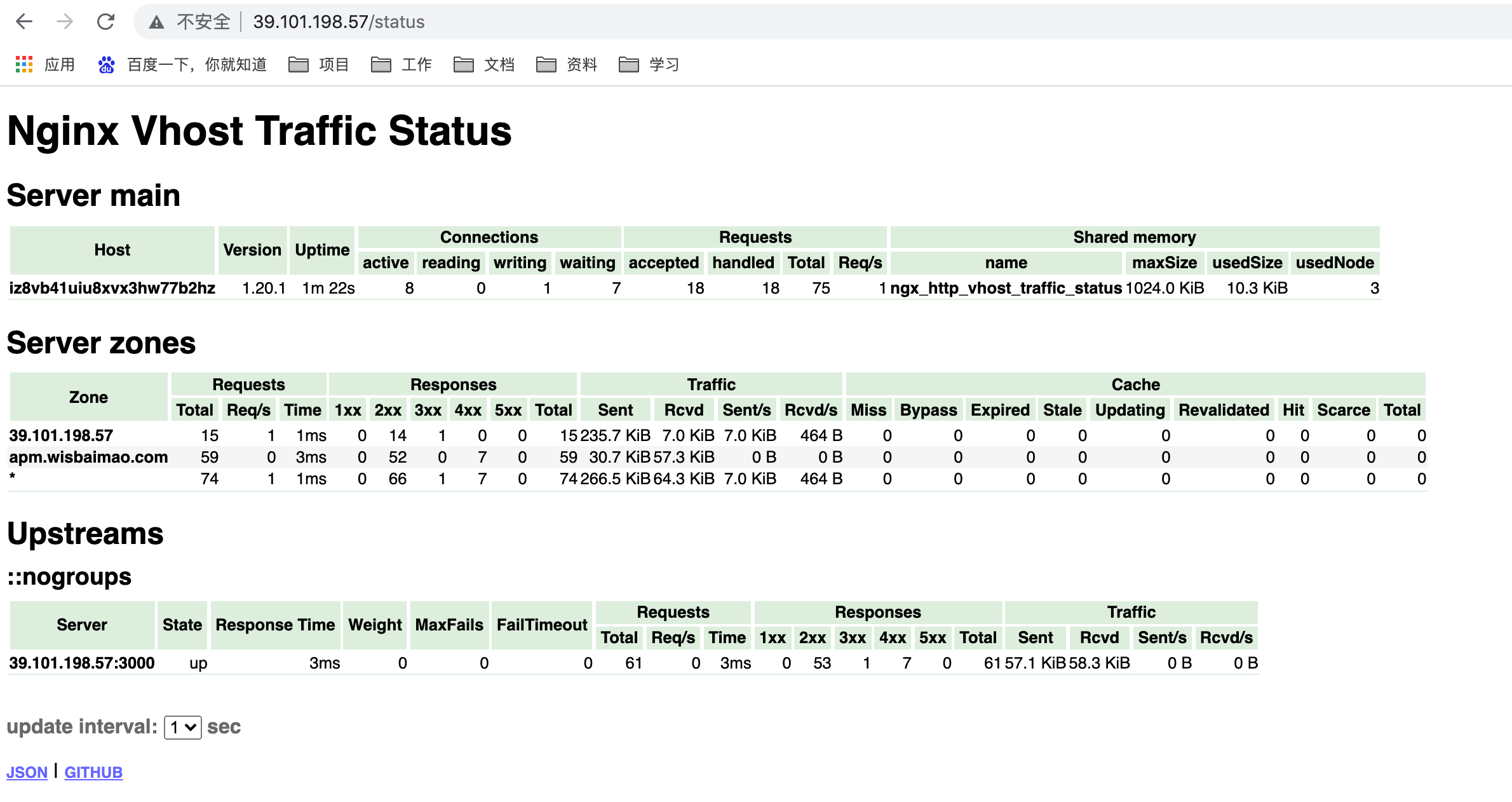Expand the update interval dropdown

click(183, 727)
